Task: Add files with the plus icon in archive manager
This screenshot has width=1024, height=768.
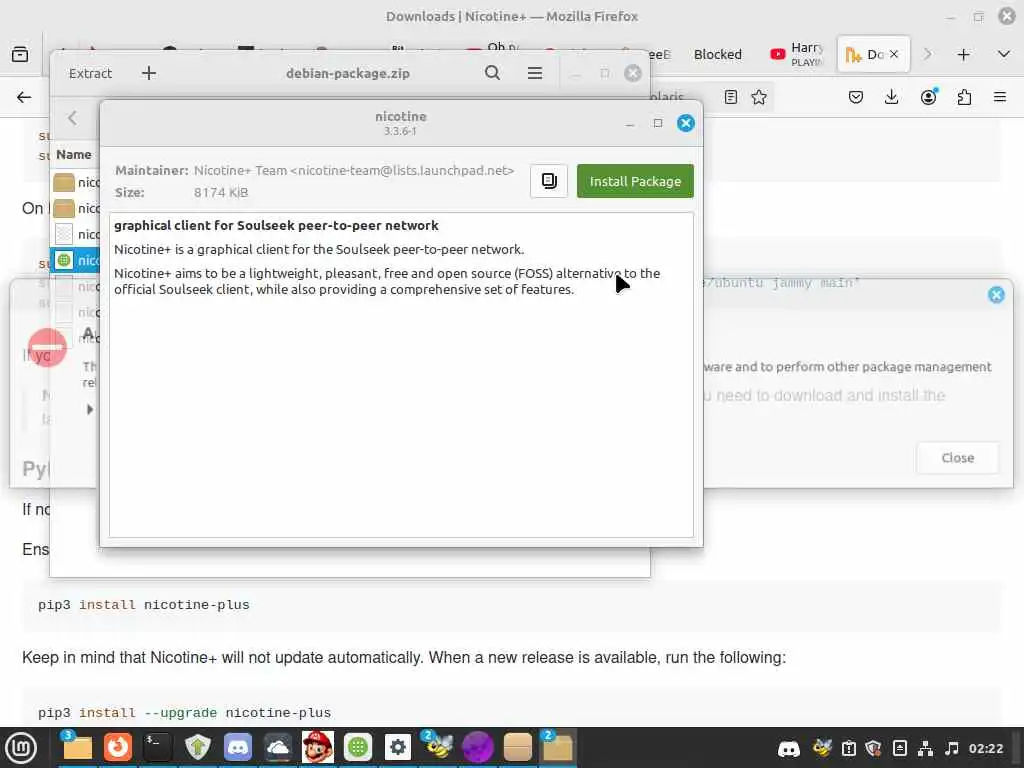Action: click(149, 73)
